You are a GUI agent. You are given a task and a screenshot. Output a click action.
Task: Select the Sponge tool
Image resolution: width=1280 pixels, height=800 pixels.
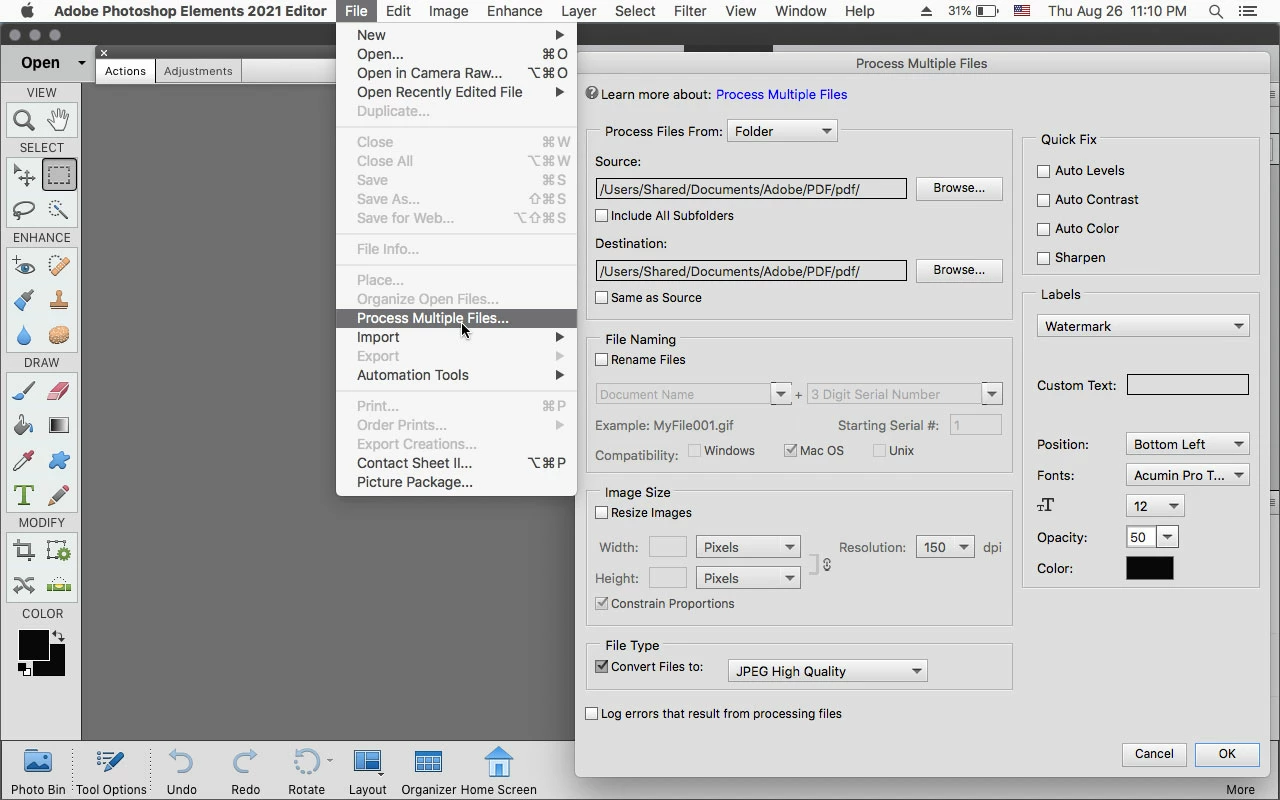point(59,335)
